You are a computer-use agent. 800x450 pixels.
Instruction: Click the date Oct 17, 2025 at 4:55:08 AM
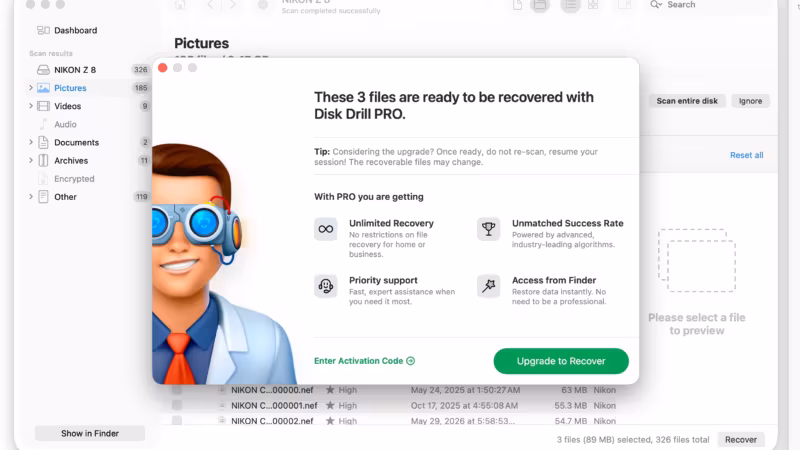pyautogui.click(x=464, y=406)
